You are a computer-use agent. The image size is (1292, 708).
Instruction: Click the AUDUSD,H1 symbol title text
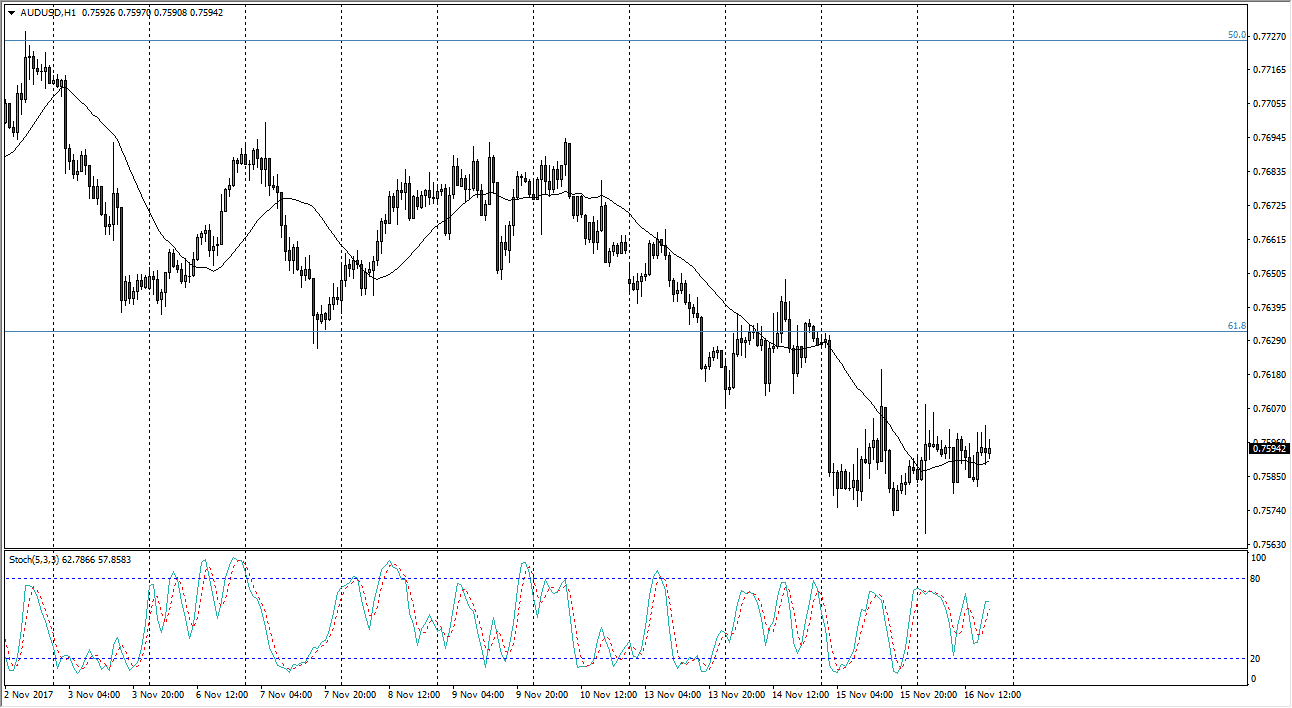coord(47,13)
